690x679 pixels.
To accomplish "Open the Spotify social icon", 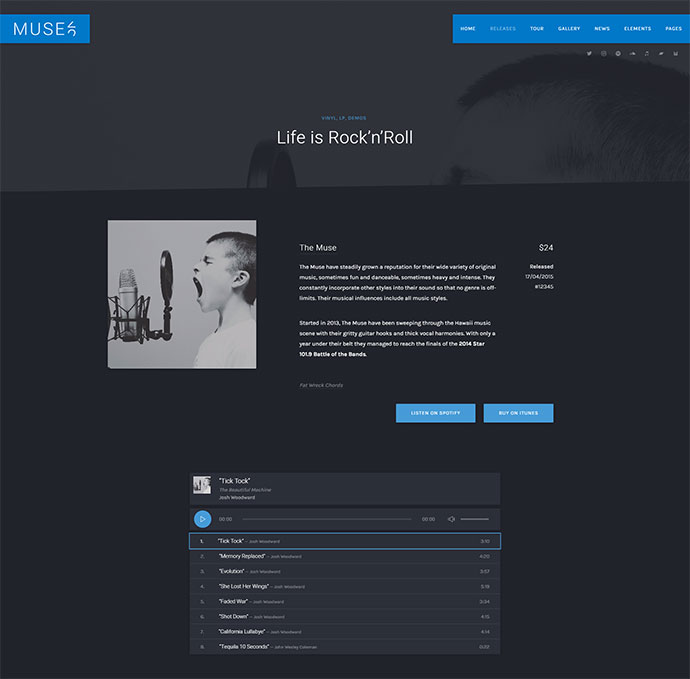I will pyautogui.click(x=618, y=53).
